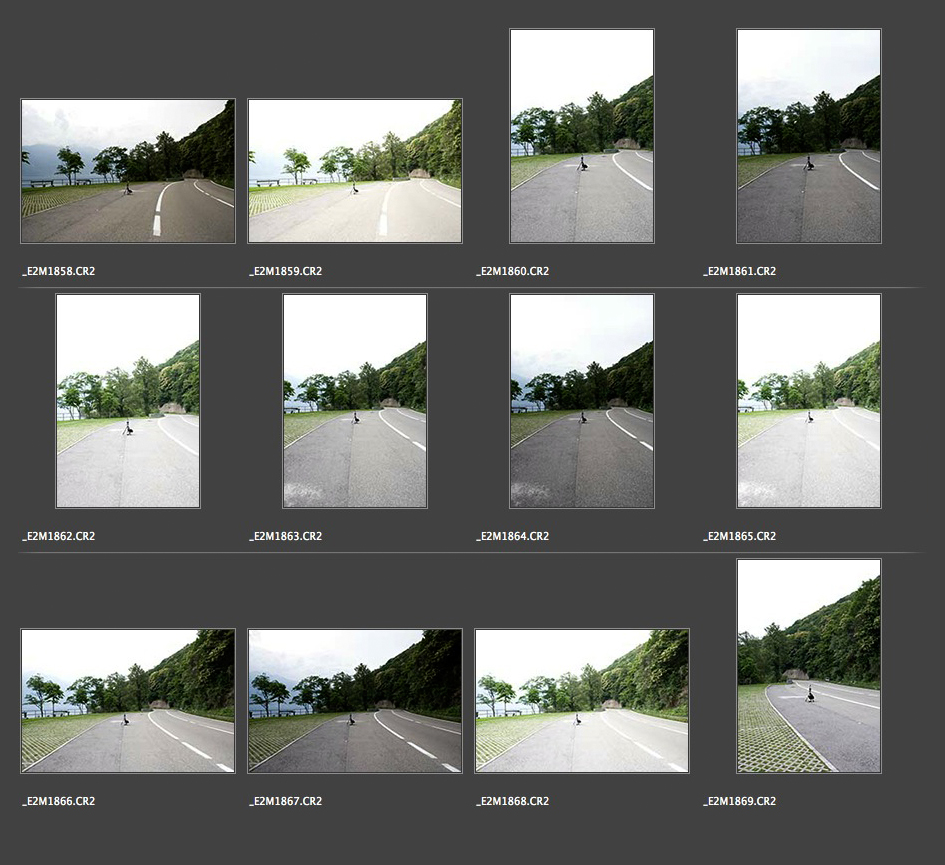Choose the _E2M1863.CR2 road thumbnail
The width and height of the screenshot is (945, 865).
tap(355, 401)
